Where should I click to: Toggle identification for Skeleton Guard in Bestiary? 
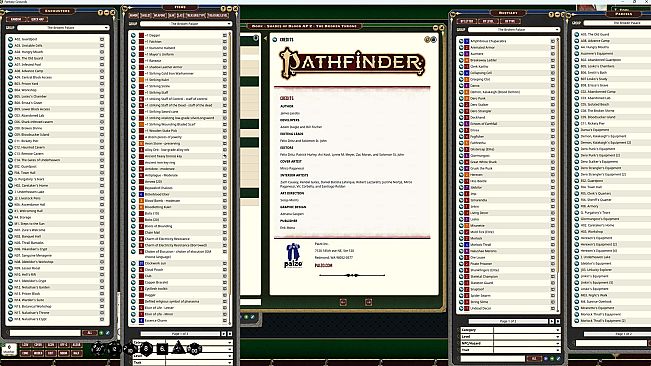click(x=553, y=283)
